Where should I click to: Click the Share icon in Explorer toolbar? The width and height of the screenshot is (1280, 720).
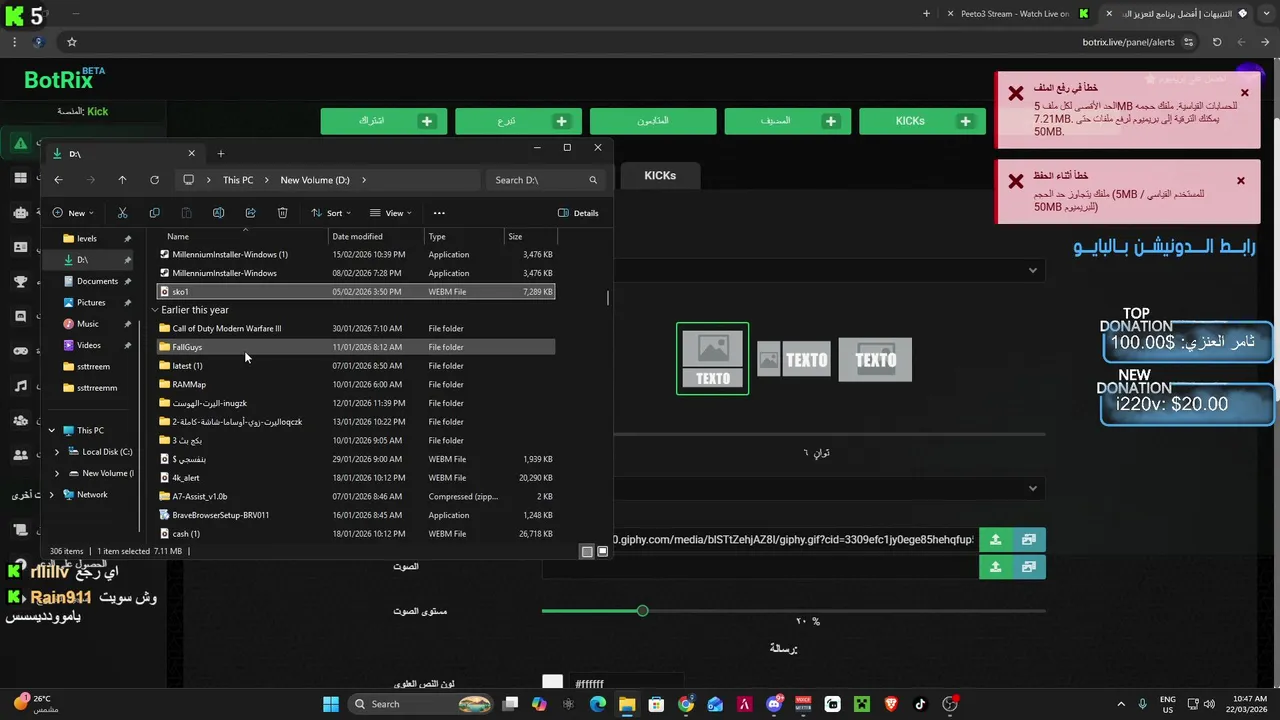click(x=250, y=213)
